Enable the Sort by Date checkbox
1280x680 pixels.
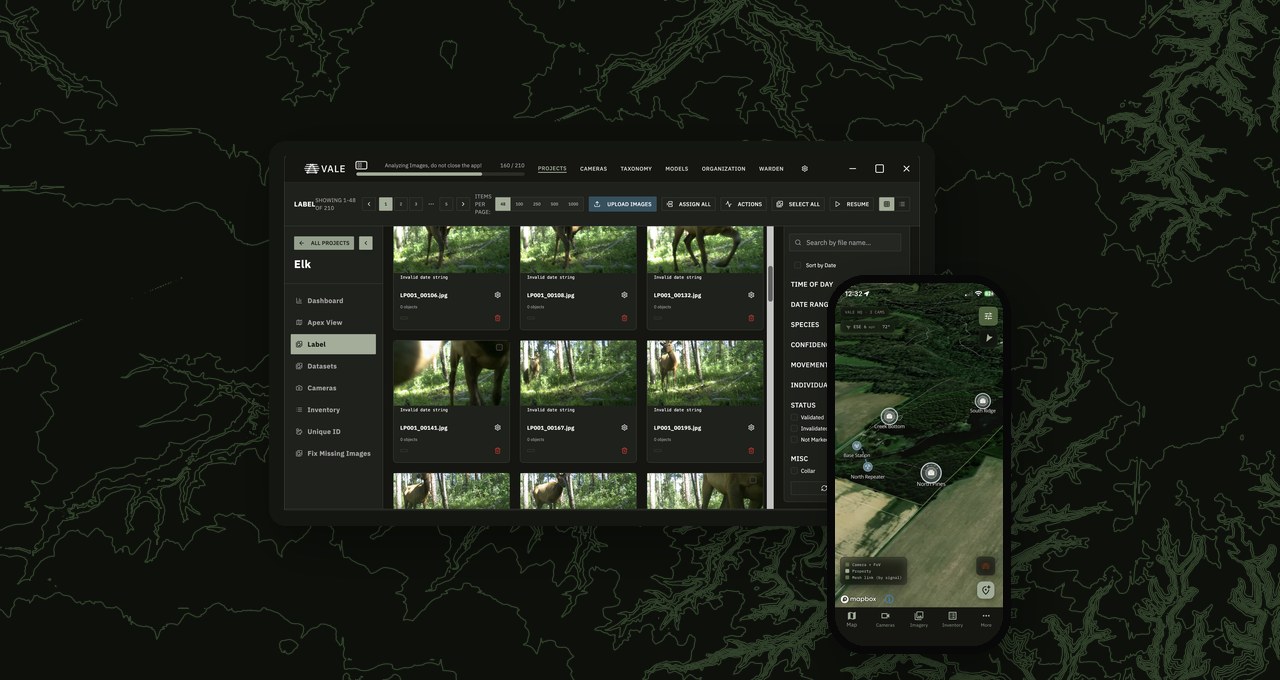(798, 265)
